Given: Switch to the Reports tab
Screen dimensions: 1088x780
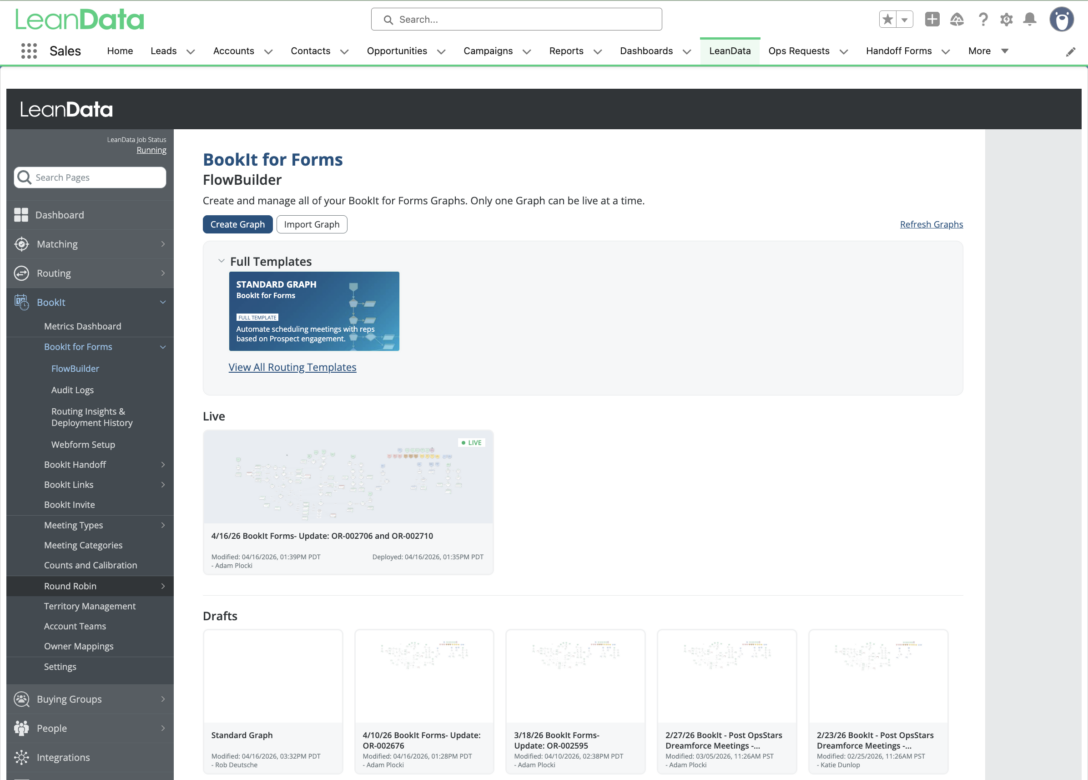Looking at the screenshot, I should coord(565,51).
